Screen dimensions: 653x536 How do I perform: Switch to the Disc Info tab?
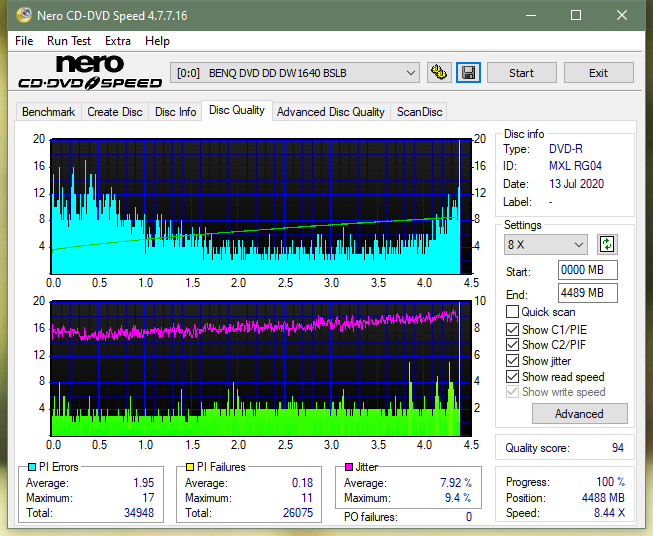click(175, 112)
